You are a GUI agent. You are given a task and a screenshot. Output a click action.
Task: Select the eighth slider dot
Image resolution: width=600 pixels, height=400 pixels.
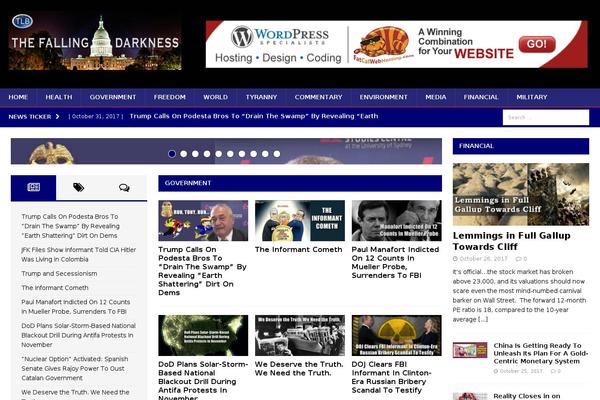click(x=253, y=154)
